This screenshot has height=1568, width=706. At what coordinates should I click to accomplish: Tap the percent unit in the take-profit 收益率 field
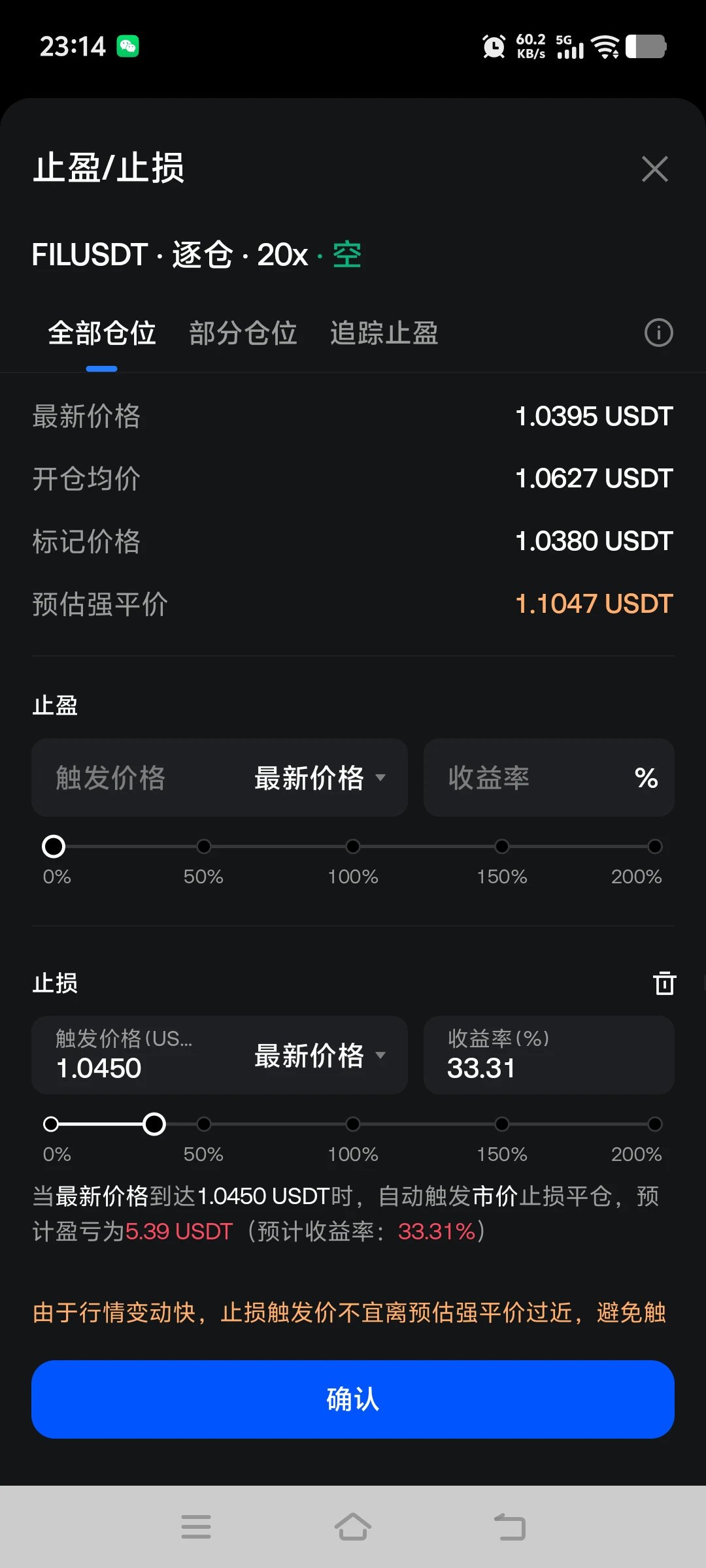pos(646,777)
